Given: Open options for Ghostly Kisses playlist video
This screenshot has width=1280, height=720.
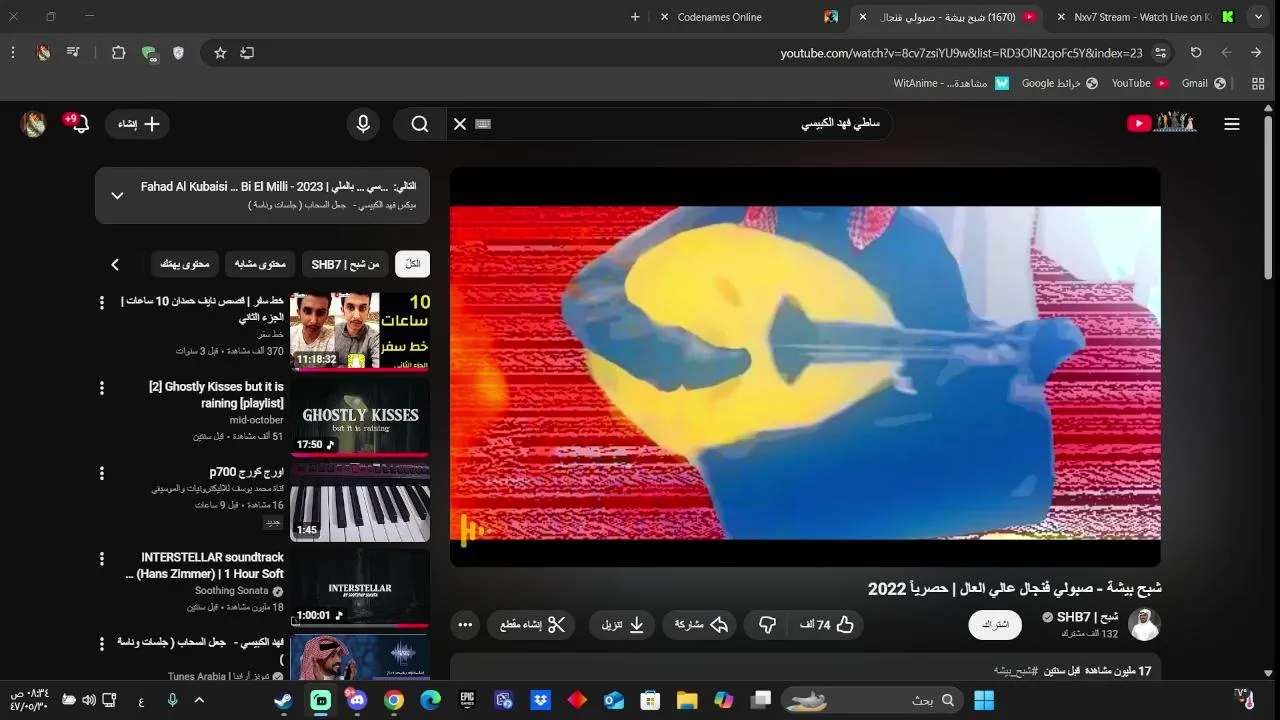Looking at the screenshot, I should coord(102,387).
